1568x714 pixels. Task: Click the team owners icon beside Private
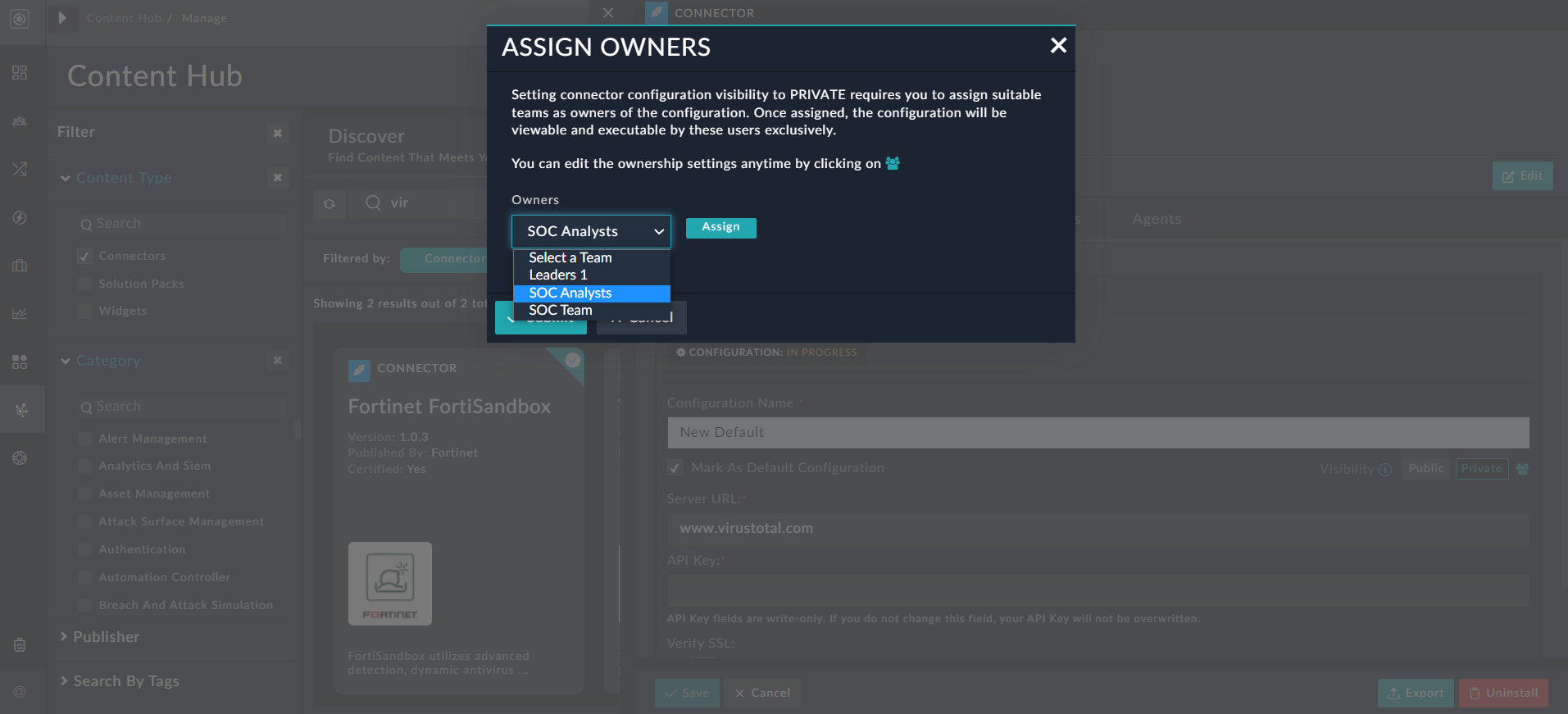point(1523,469)
